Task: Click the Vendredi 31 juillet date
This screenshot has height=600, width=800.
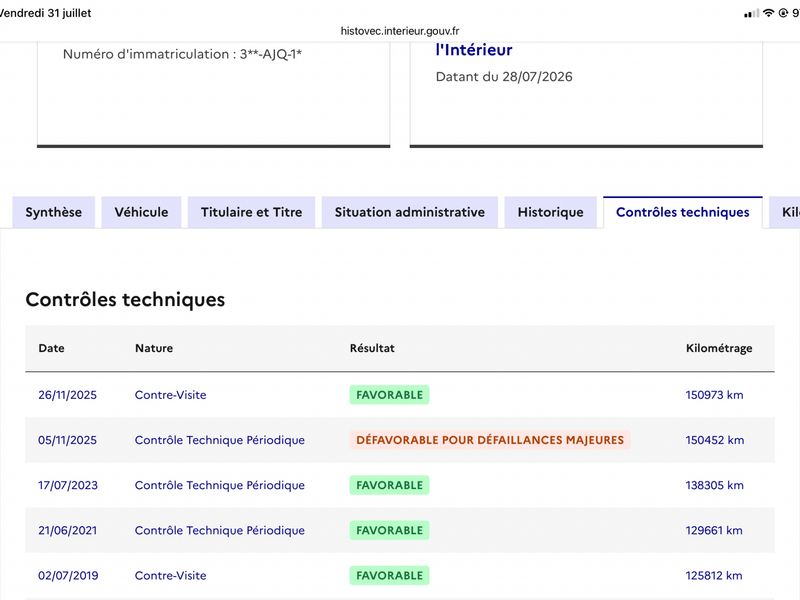Action: (45, 13)
